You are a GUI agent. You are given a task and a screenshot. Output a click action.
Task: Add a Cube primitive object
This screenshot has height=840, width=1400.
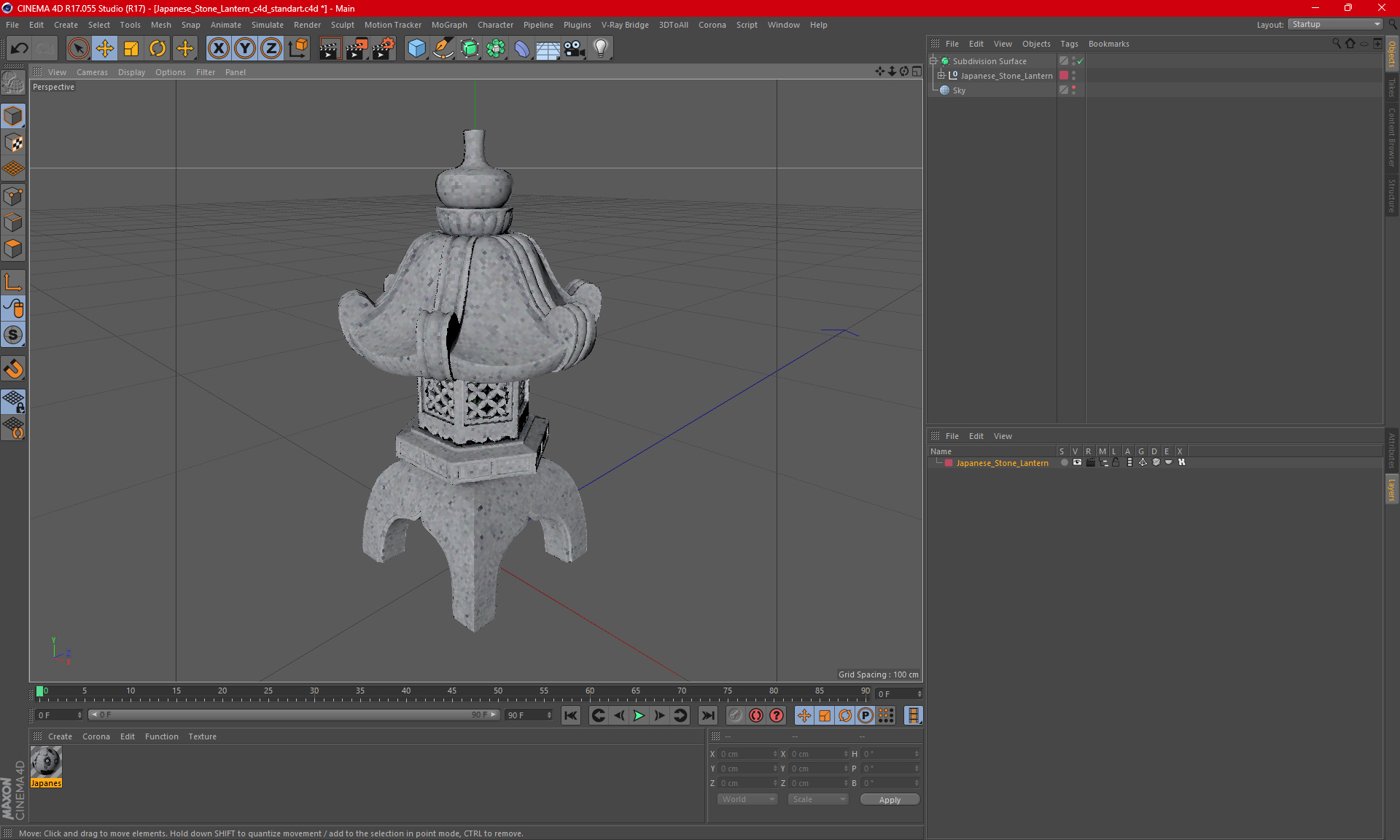coord(416,49)
